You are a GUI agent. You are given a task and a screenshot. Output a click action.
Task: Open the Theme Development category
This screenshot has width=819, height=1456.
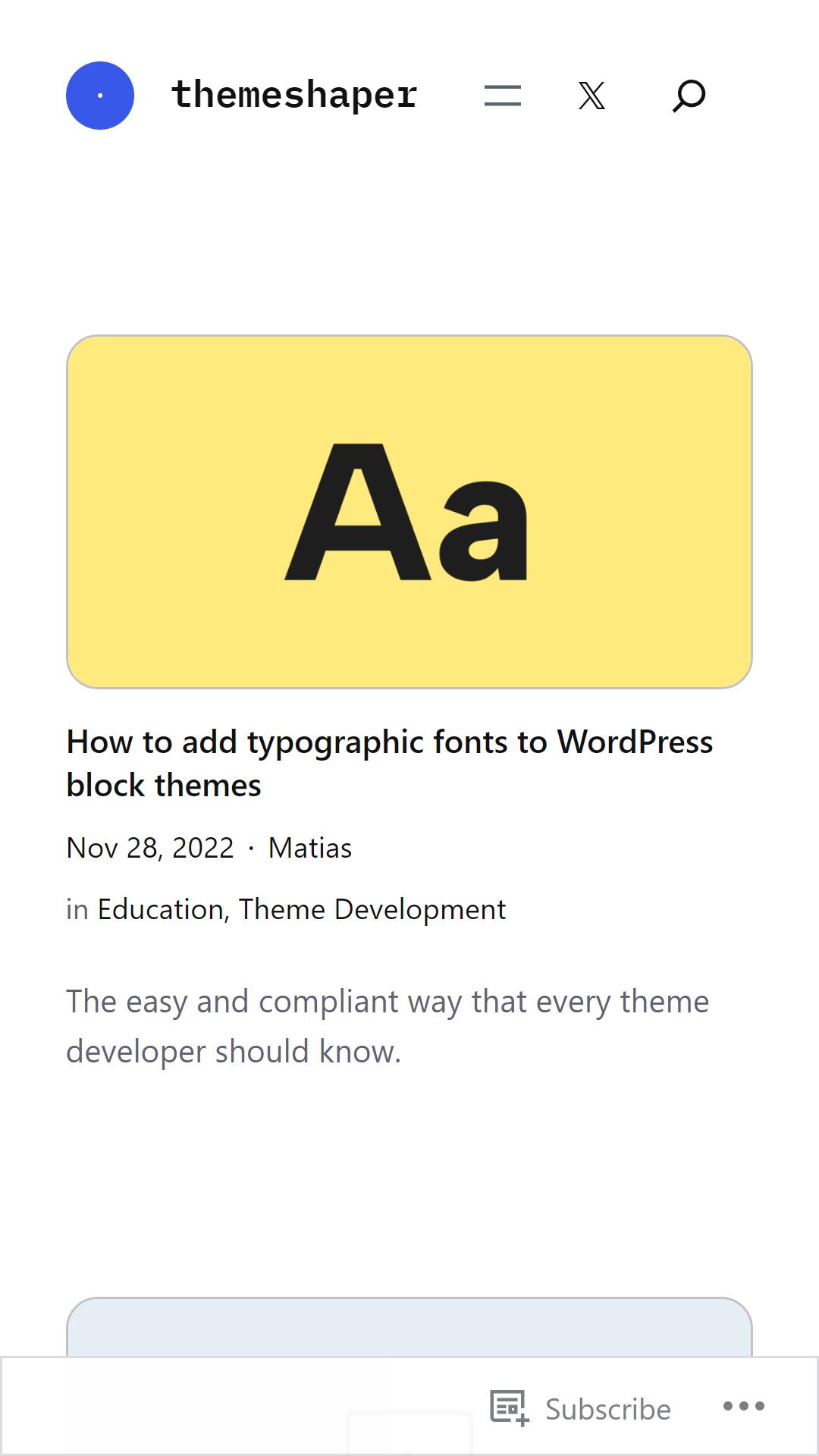point(372,909)
